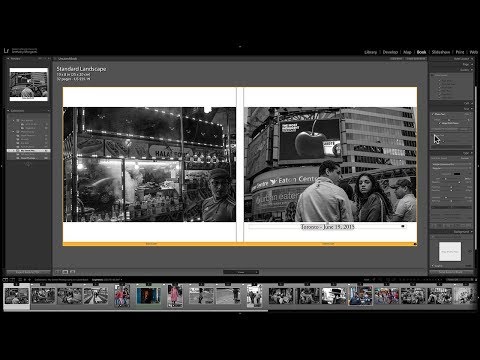The height and width of the screenshot is (360, 480).
Task: Collapse the Preview panel
Action: tap(8, 59)
